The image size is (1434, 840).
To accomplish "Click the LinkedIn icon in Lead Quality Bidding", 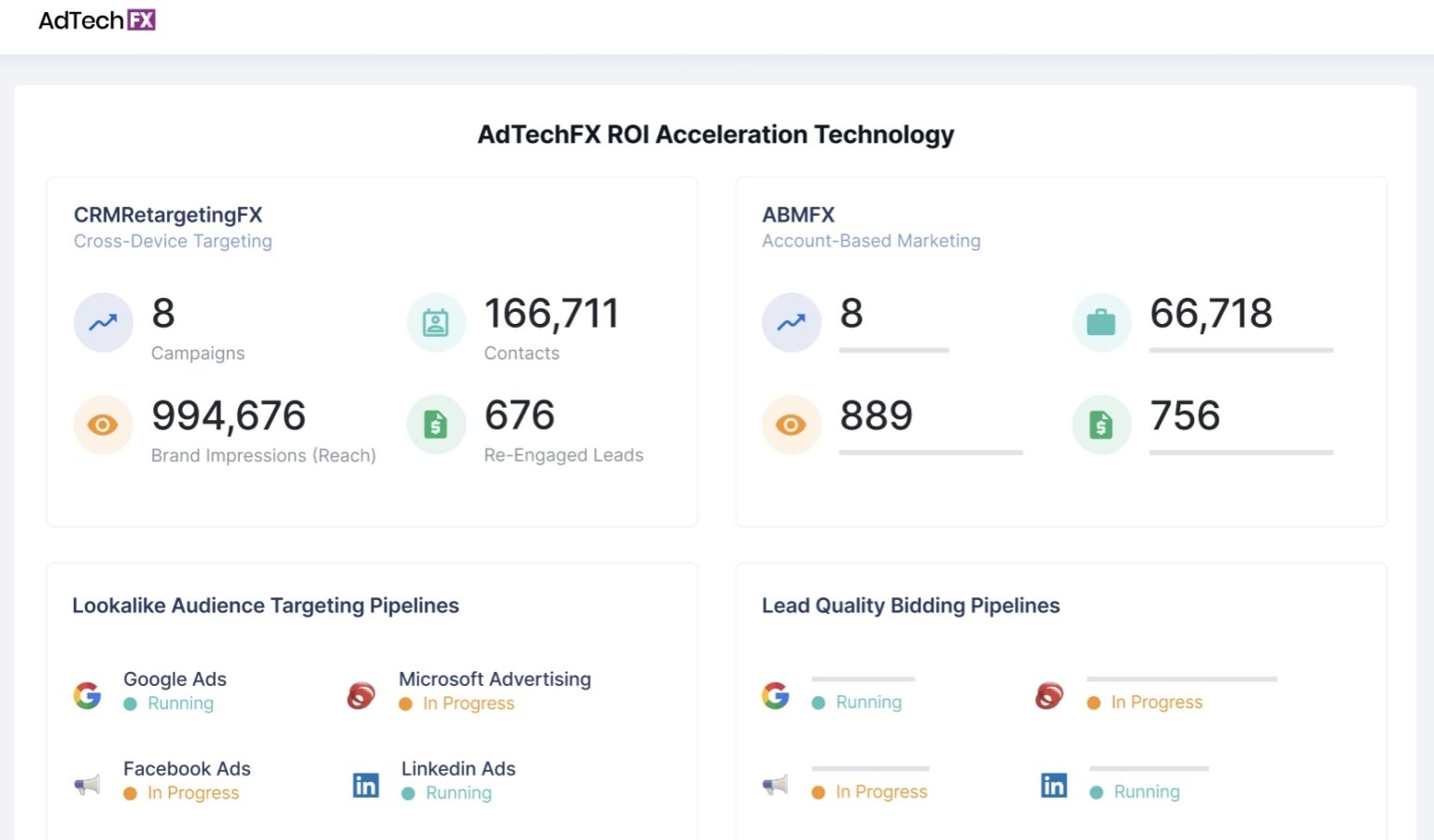I will 1054,785.
